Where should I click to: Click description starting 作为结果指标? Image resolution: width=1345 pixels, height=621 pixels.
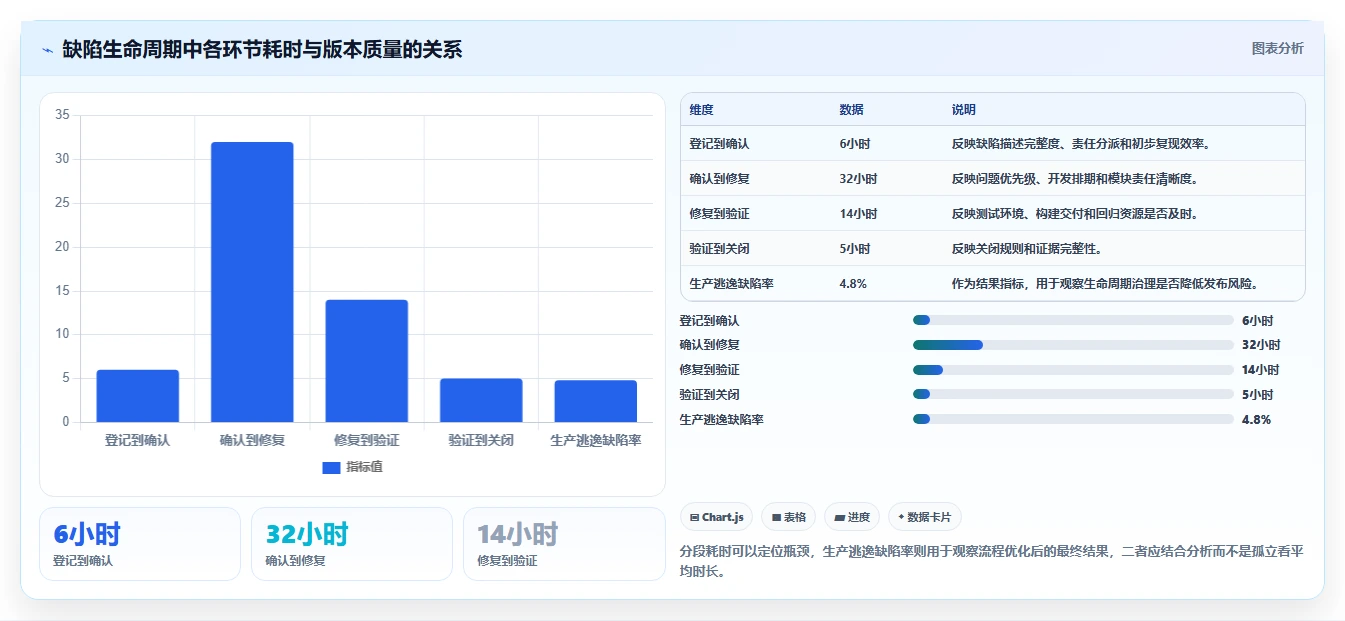[1104, 284]
